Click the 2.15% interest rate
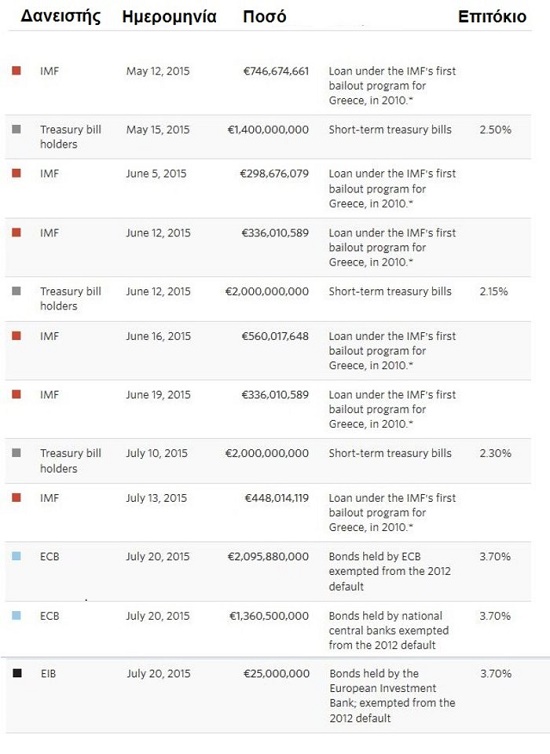Viewport: 550px width, 754px height. [x=493, y=291]
